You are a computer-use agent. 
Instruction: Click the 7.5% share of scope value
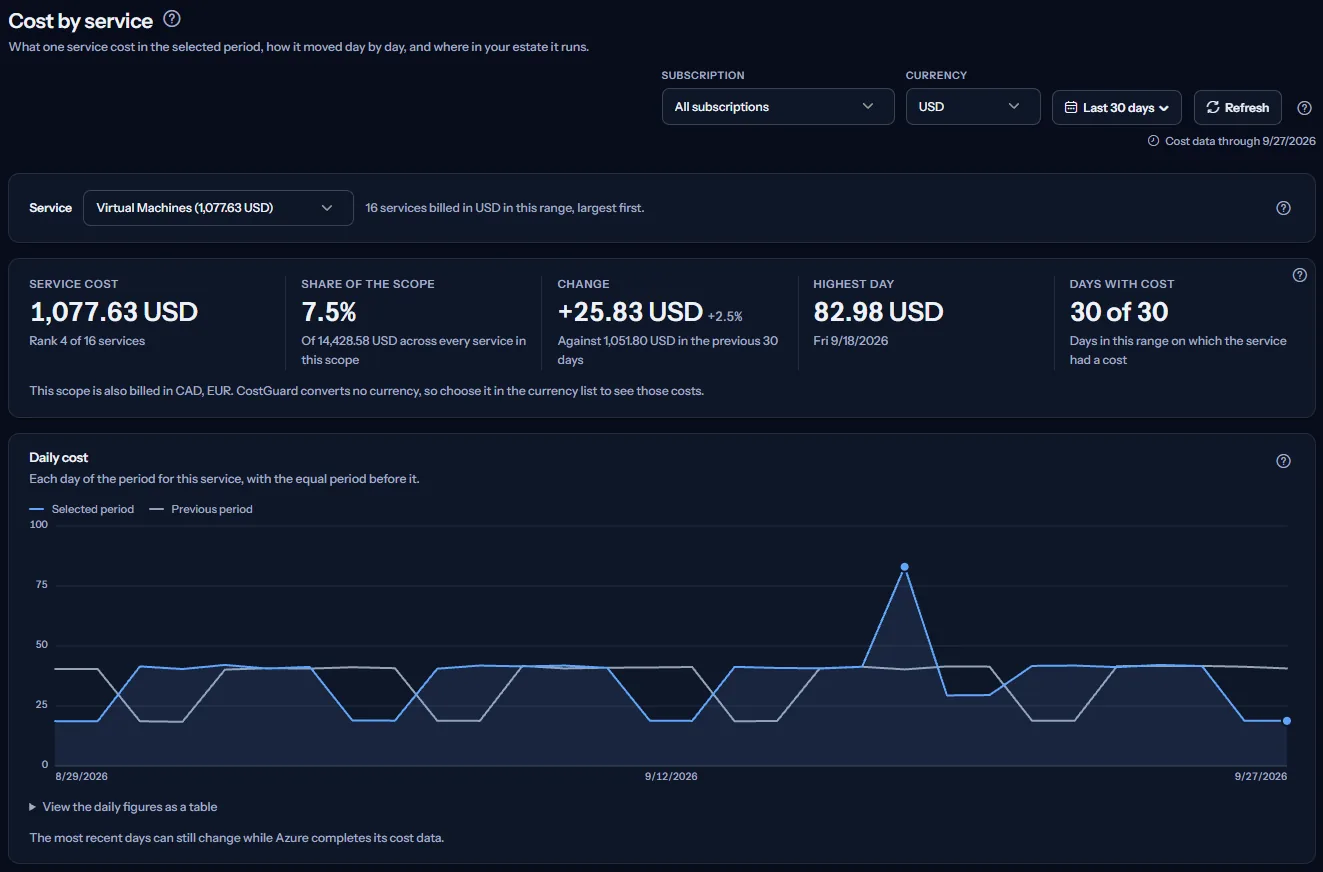click(x=329, y=312)
